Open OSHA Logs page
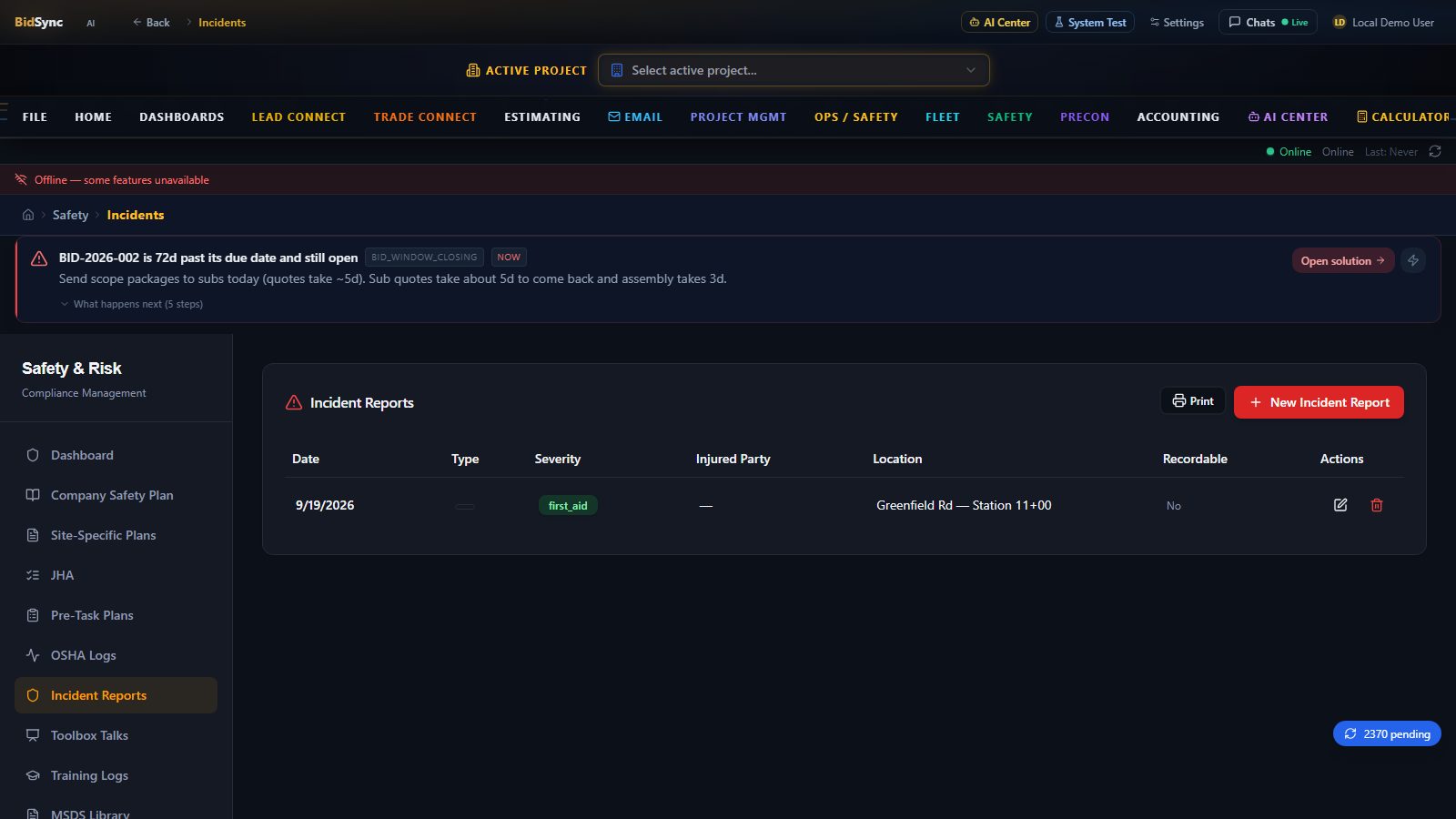Image resolution: width=1456 pixels, height=819 pixels. [116, 655]
